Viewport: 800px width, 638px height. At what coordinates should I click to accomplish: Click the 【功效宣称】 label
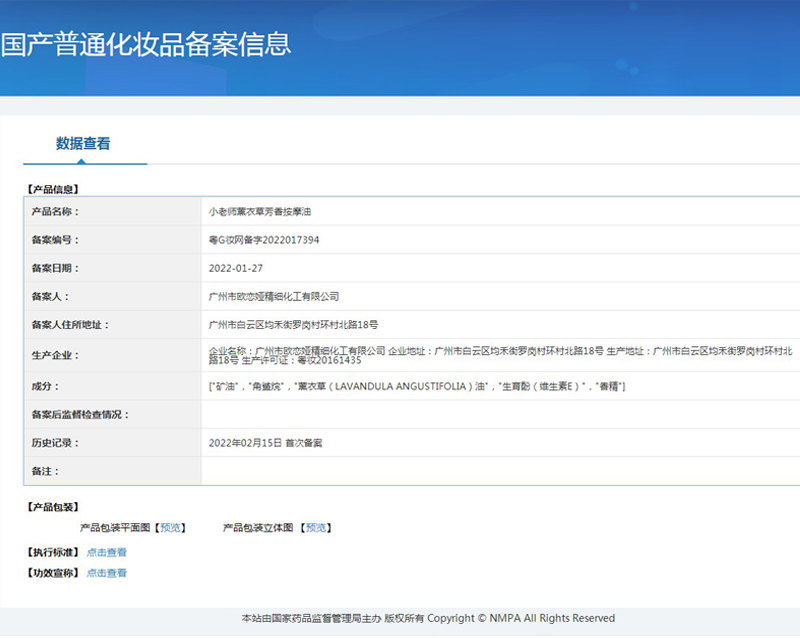(x=53, y=573)
